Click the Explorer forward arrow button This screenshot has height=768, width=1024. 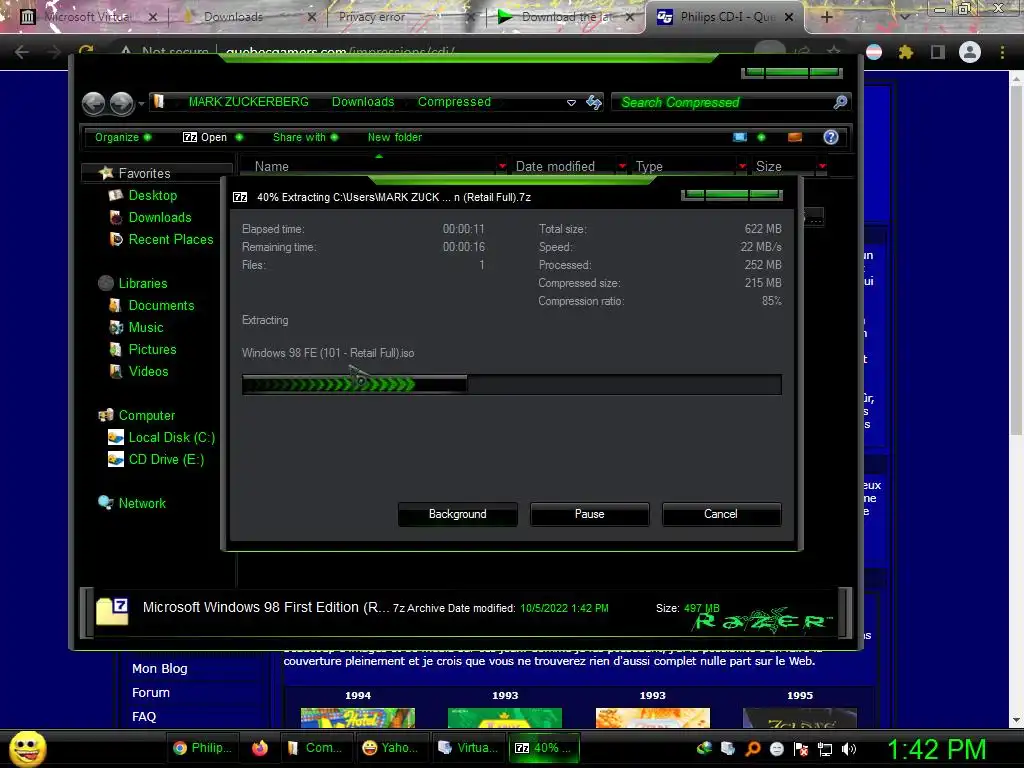121,103
